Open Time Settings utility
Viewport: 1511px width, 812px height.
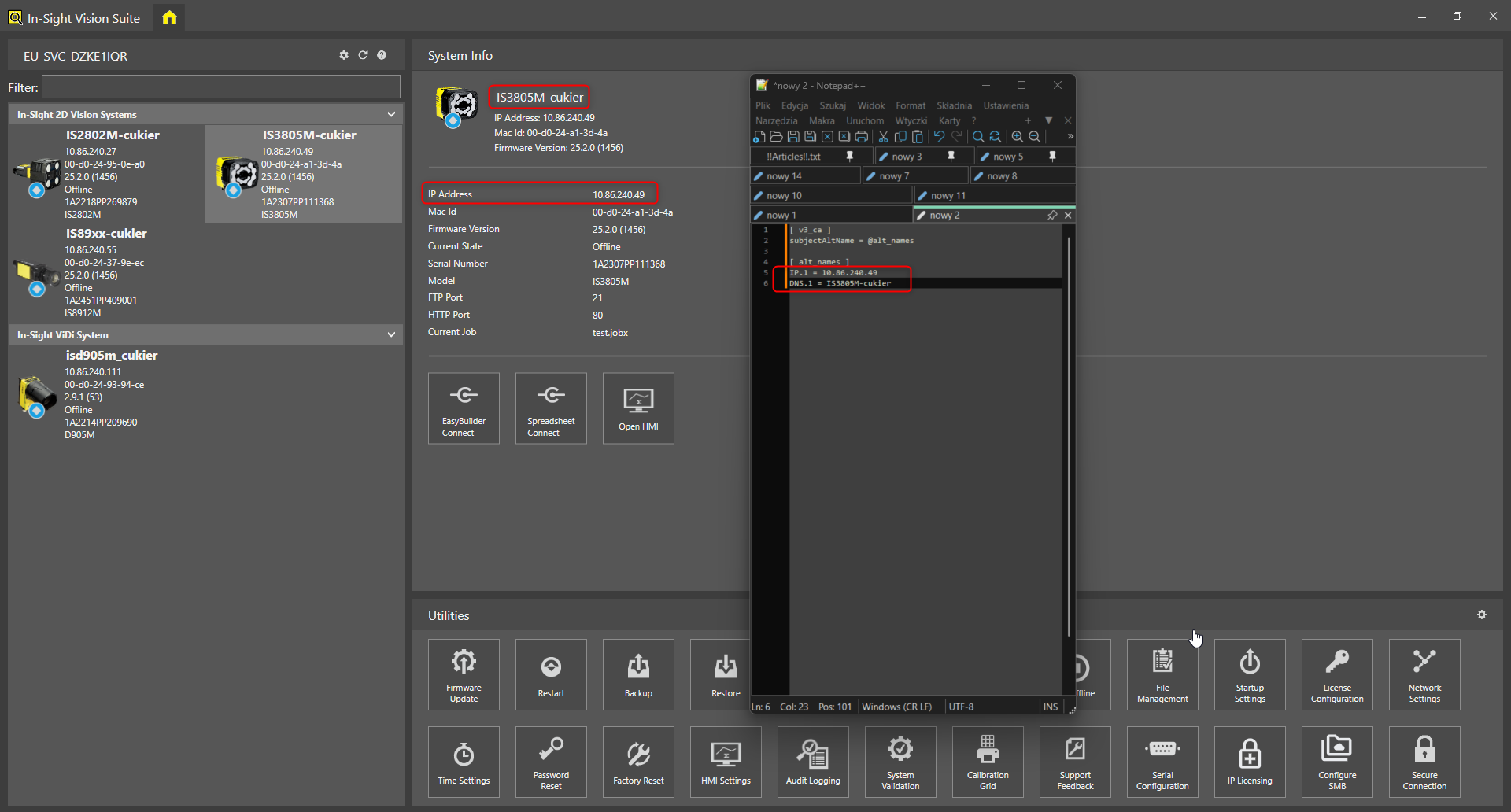click(x=464, y=762)
